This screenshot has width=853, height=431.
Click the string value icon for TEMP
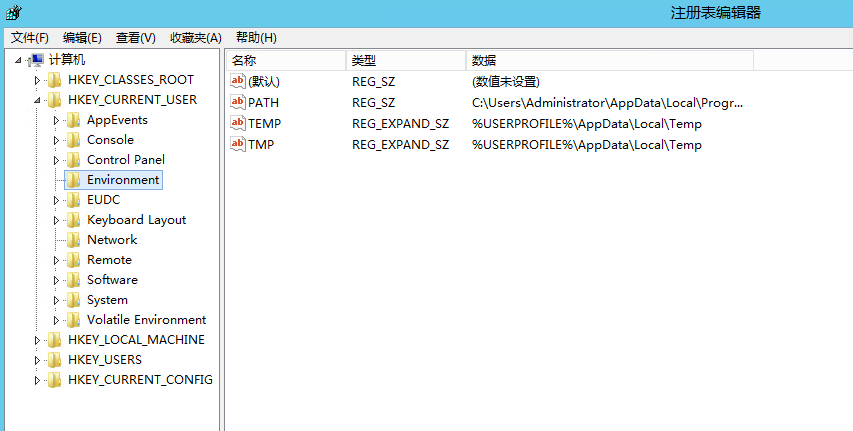tap(238, 124)
